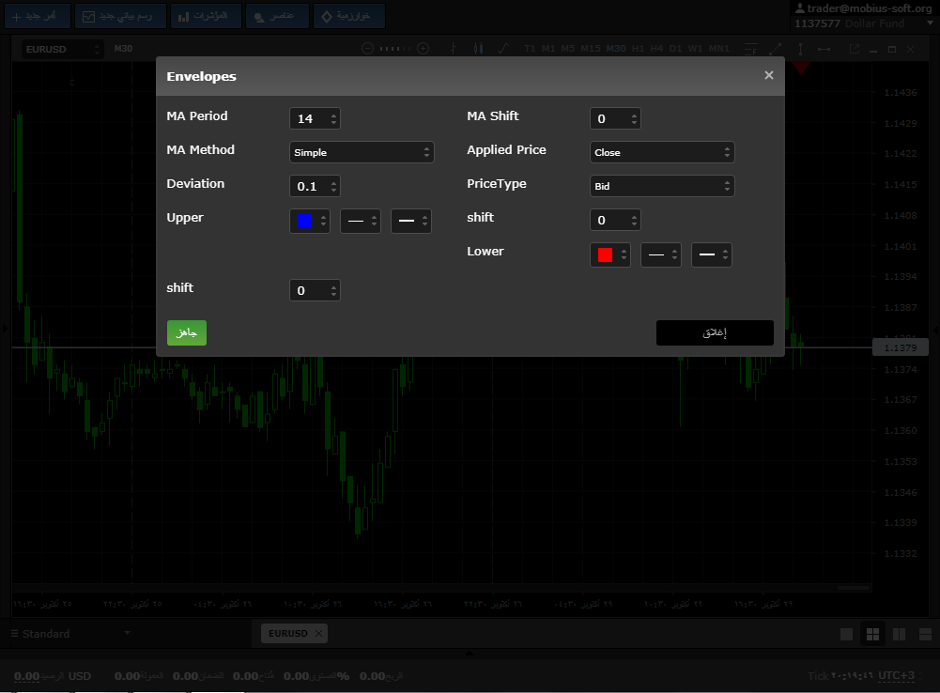Select the M5 timeframe

[x=568, y=49]
